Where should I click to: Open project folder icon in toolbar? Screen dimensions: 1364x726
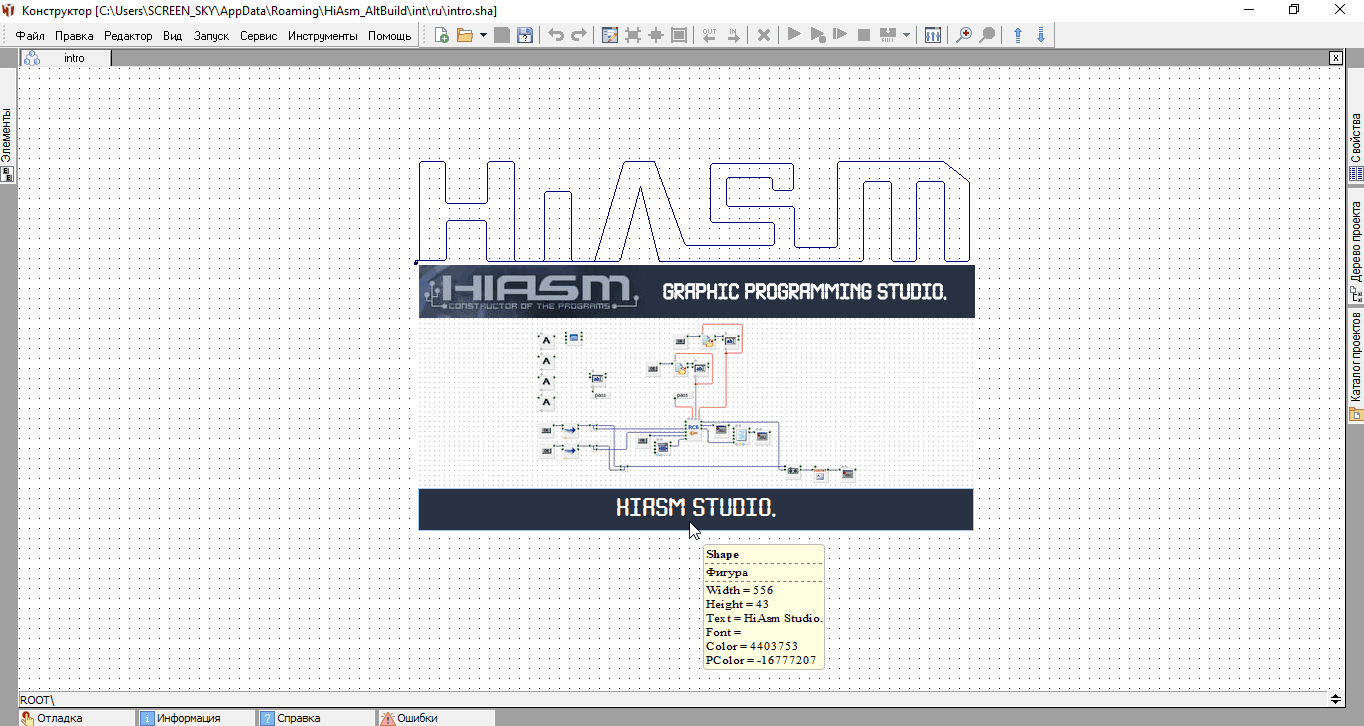465,35
